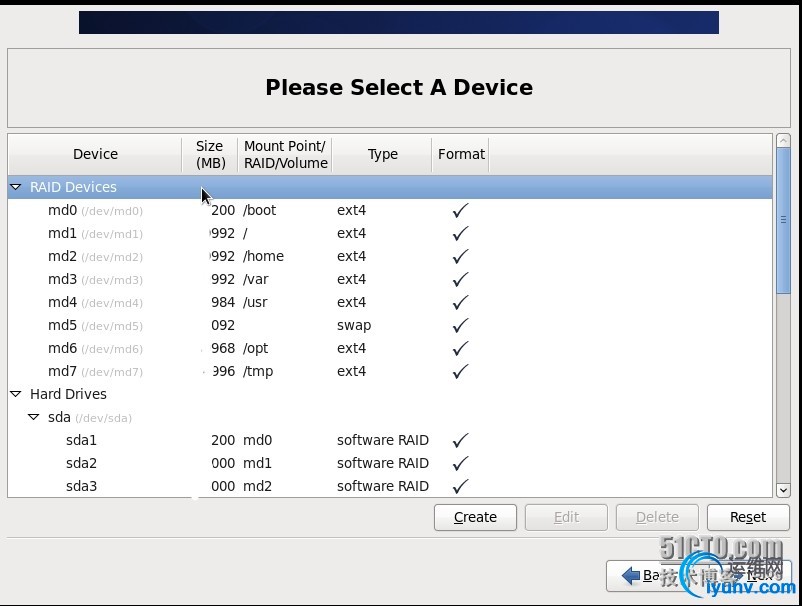The width and height of the screenshot is (802, 606).
Task: Toggle the Format checkmark for sda2
Action: [459, 463]
